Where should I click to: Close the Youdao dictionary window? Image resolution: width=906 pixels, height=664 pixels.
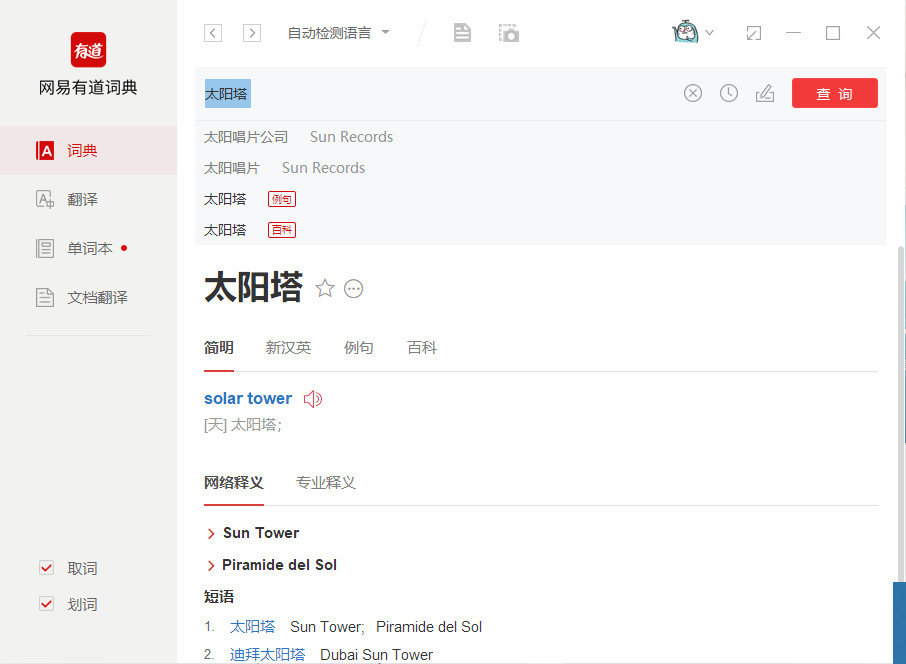[x=873, y=33]
